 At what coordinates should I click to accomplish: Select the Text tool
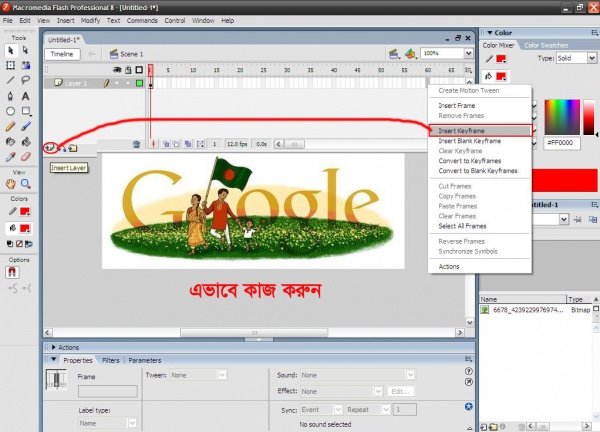point(26,96)
